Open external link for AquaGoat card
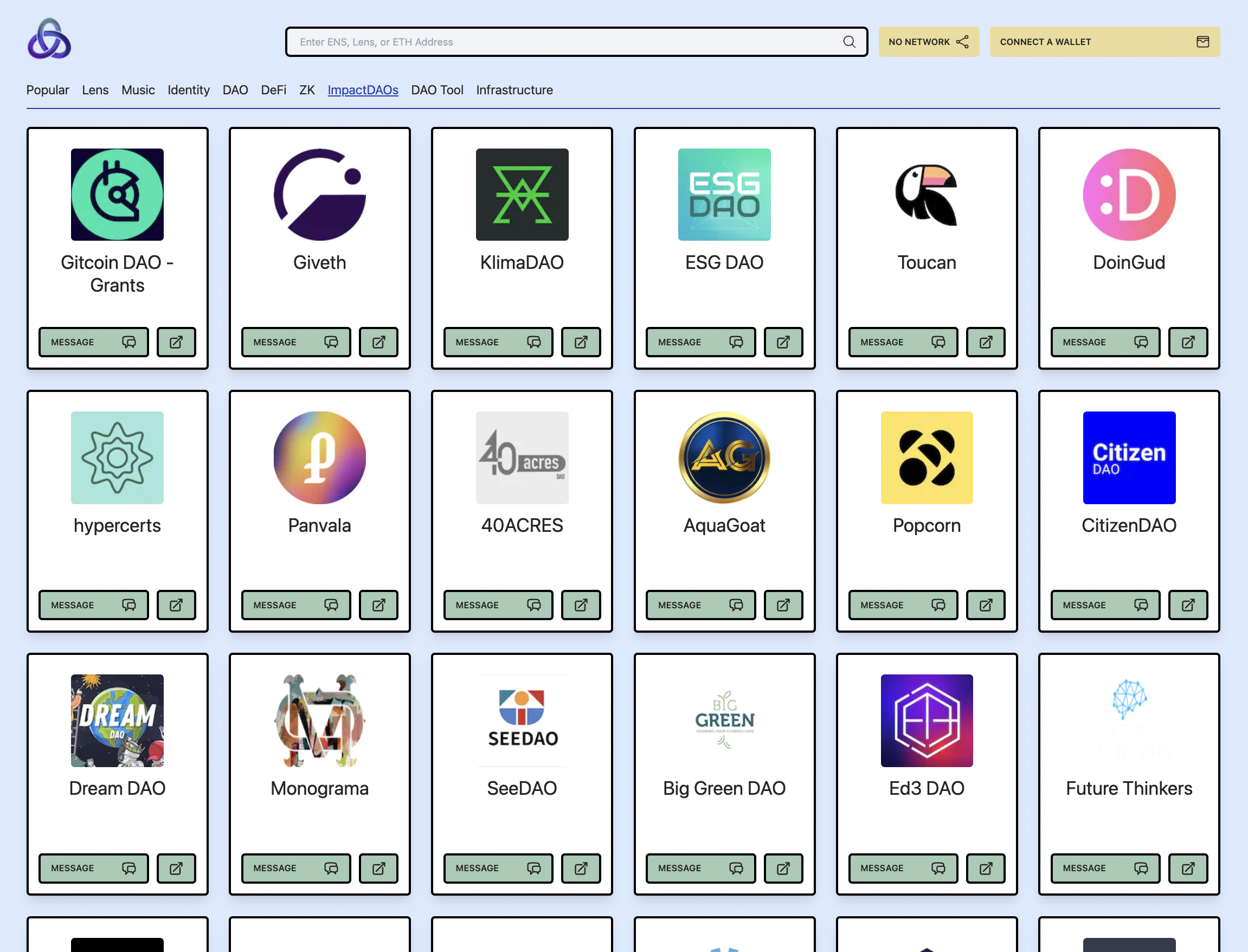The image size is (1248, 952). click(783, 604)
